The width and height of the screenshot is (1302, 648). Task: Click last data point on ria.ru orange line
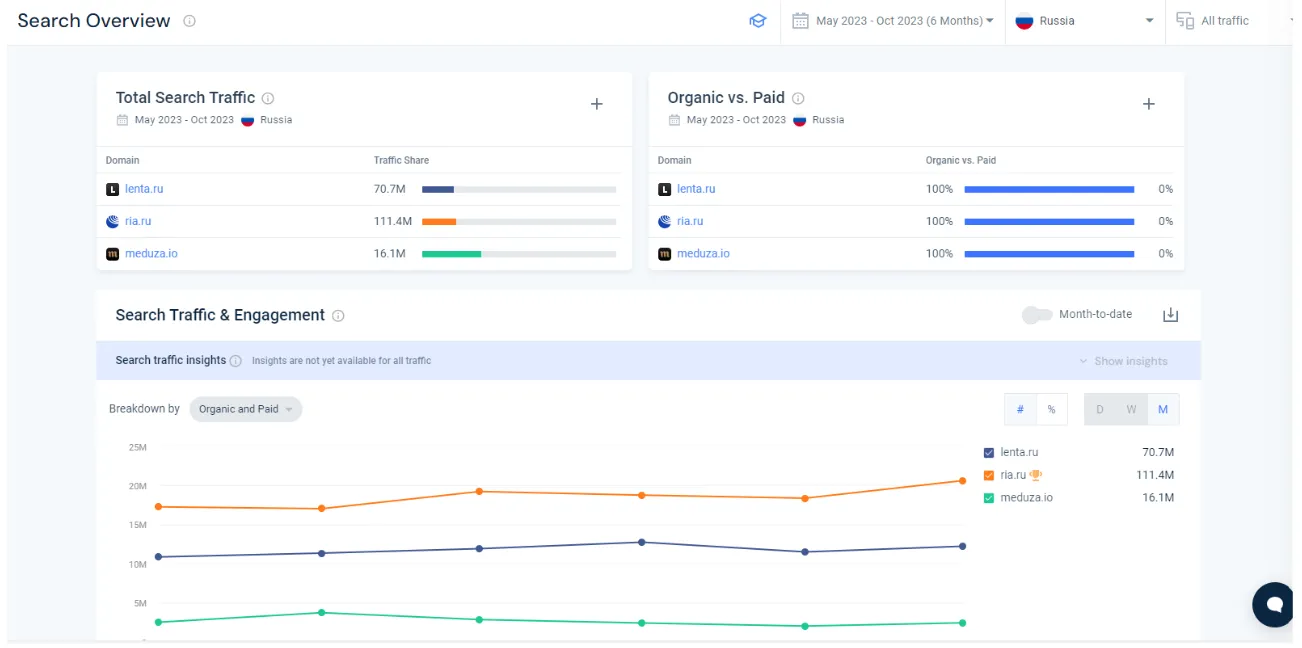[963, 481]
